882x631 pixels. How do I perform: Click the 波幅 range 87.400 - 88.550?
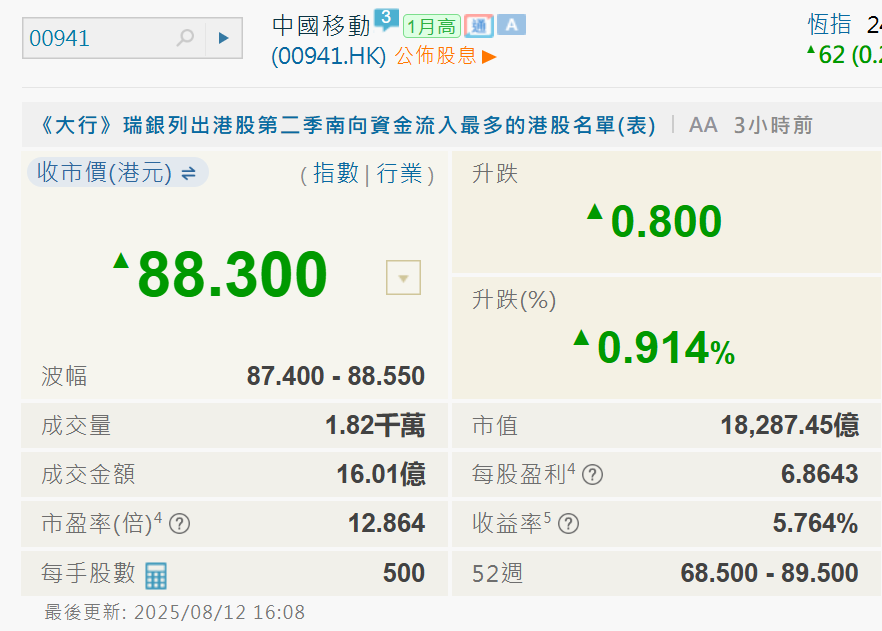[x=336, y=376]
